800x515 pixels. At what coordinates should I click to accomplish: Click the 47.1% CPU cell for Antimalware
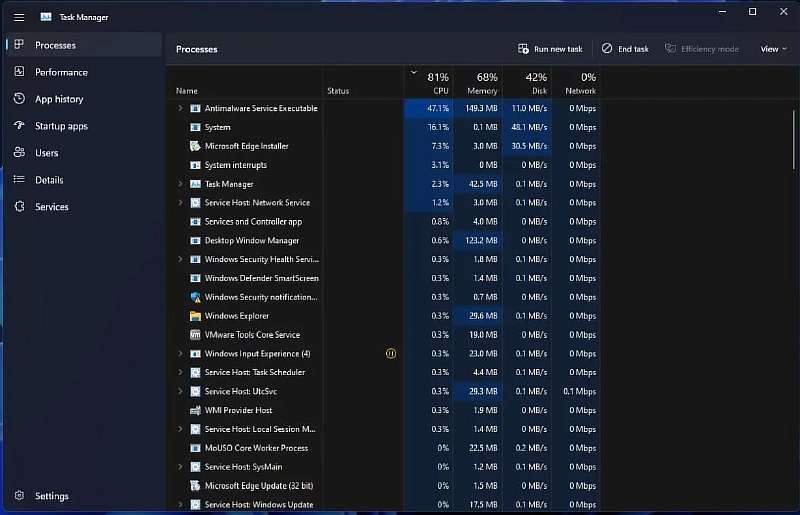point(429,108)
